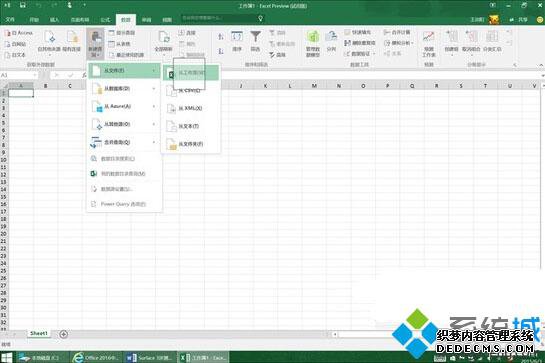This screenshot has height=363, width=545.
Task: Open My Data Catalog Queries menu item
Action: (124, 174)
